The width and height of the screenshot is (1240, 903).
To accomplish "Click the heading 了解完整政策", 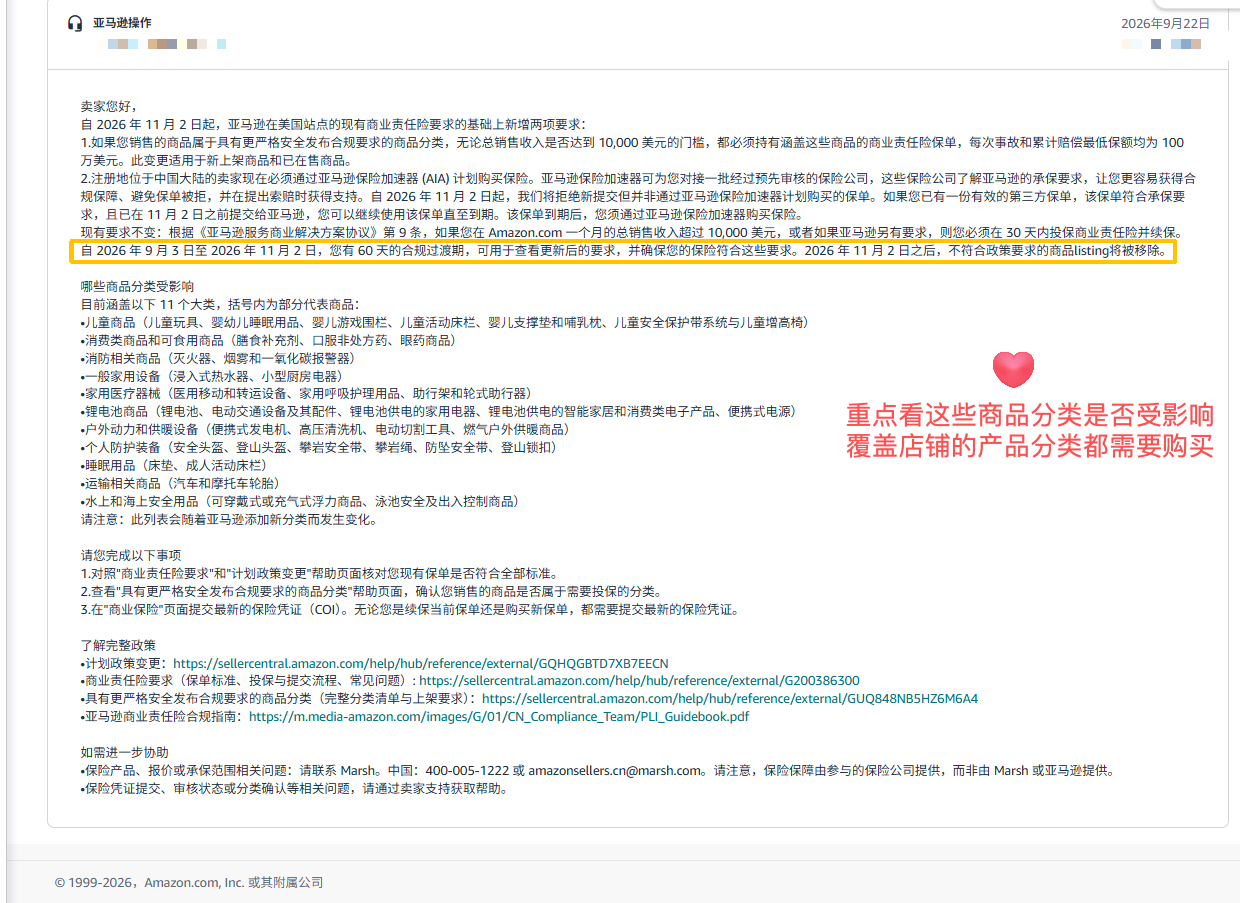I will coord(119,645).
